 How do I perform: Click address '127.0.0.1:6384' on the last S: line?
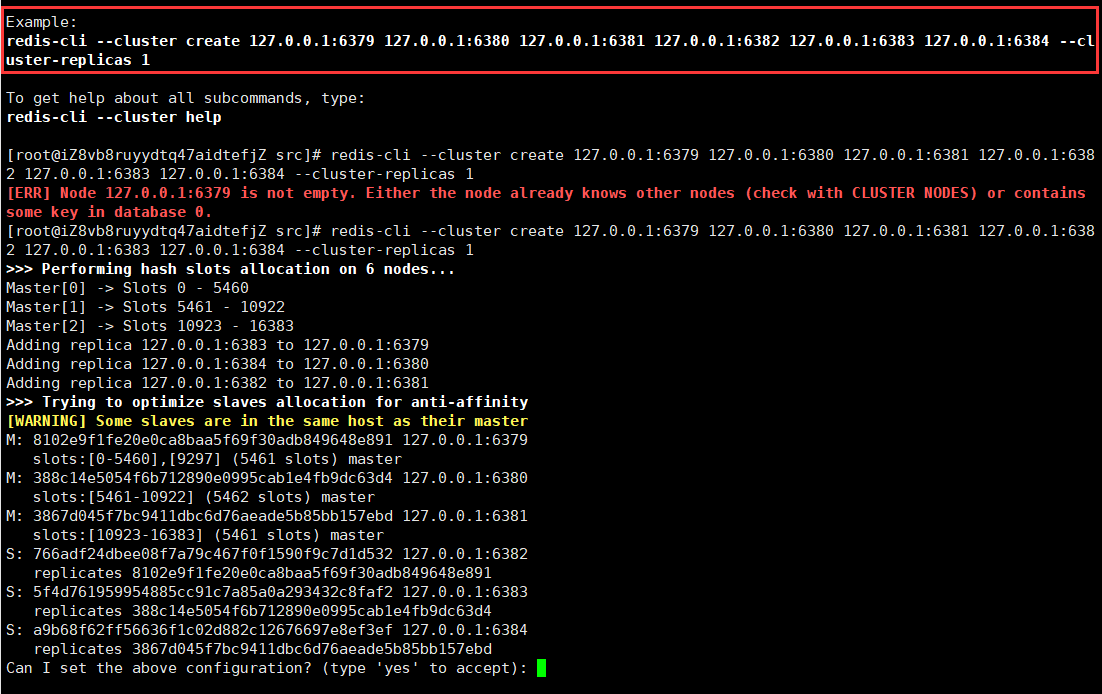465,629
